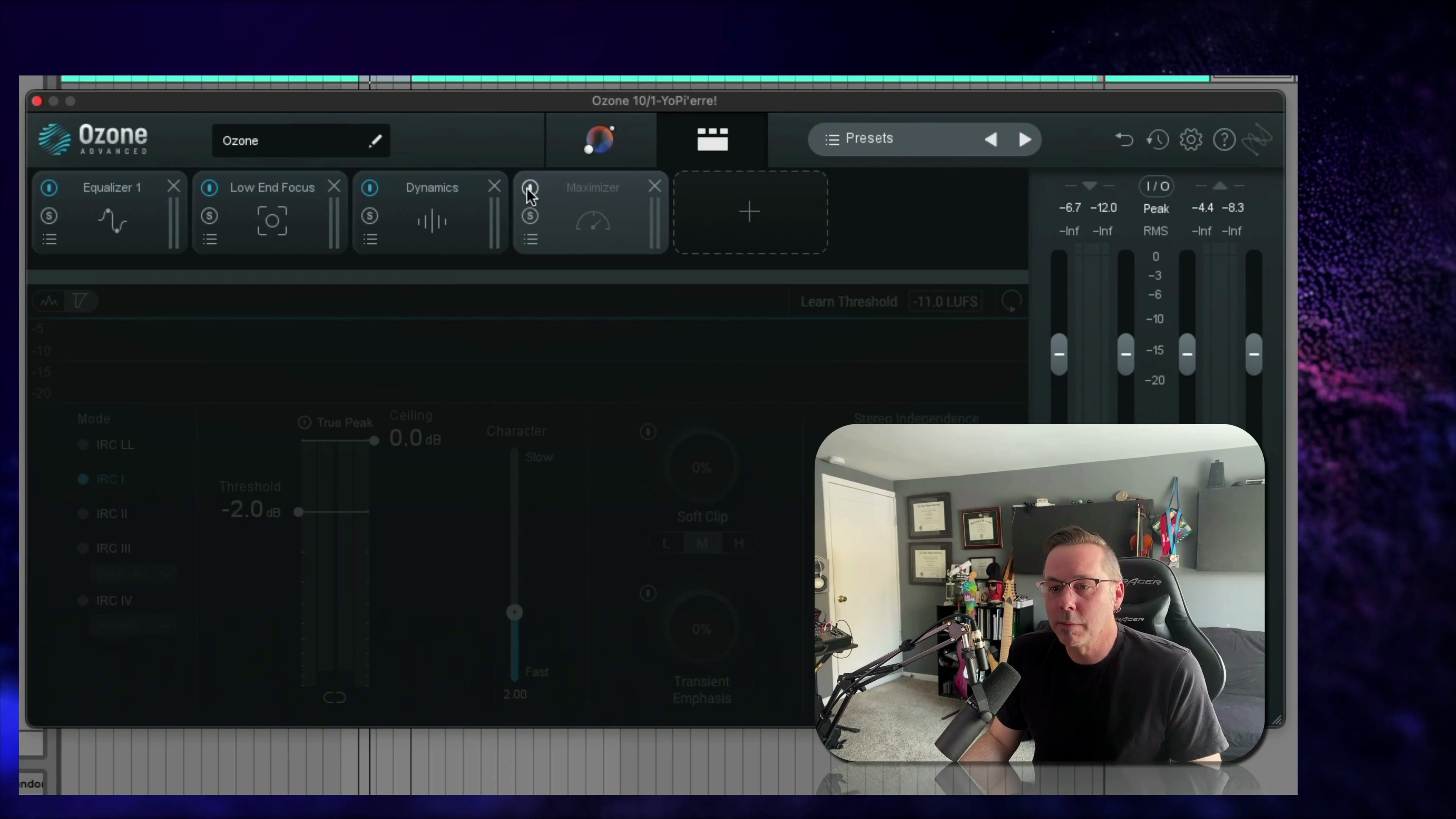Adjust the Threshold slider handle
Viewport: 1456px width, 819px height.
[x=298, y=512]
